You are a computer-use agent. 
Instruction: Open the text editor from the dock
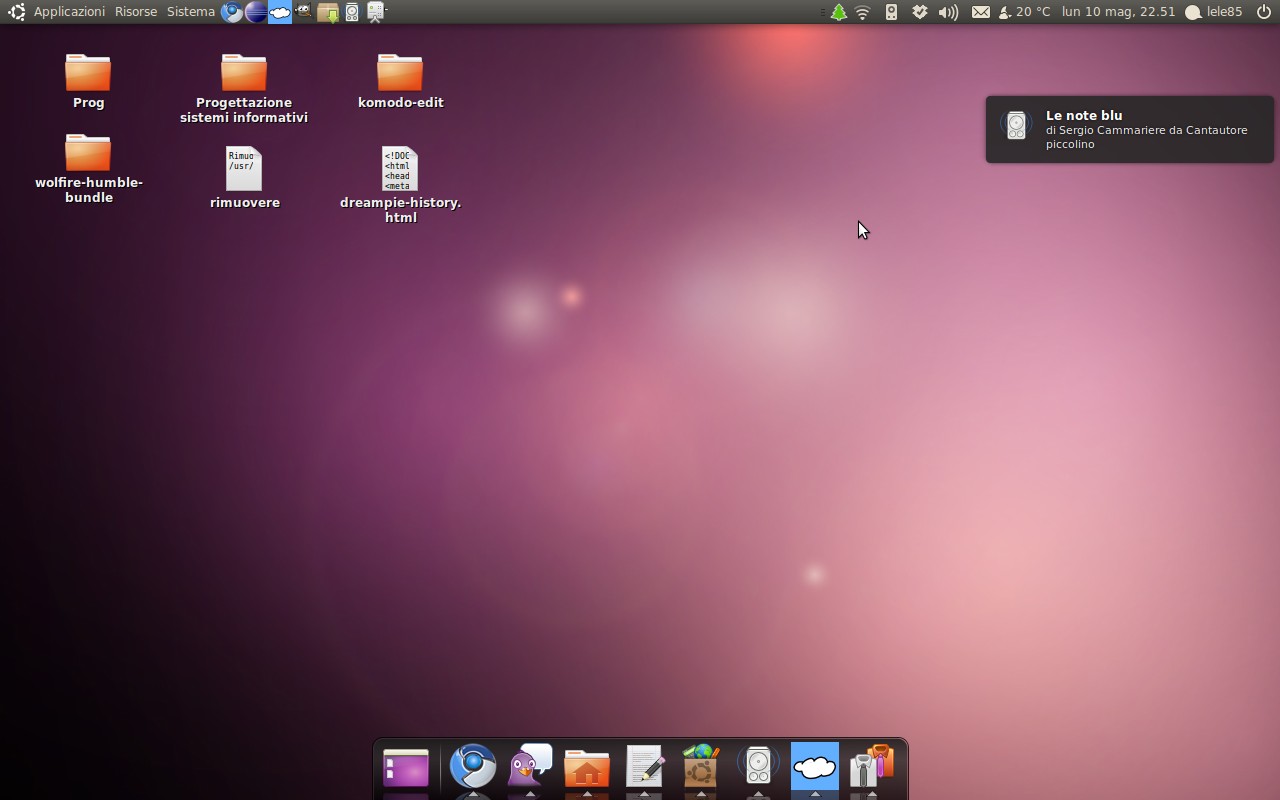[644, 767]
